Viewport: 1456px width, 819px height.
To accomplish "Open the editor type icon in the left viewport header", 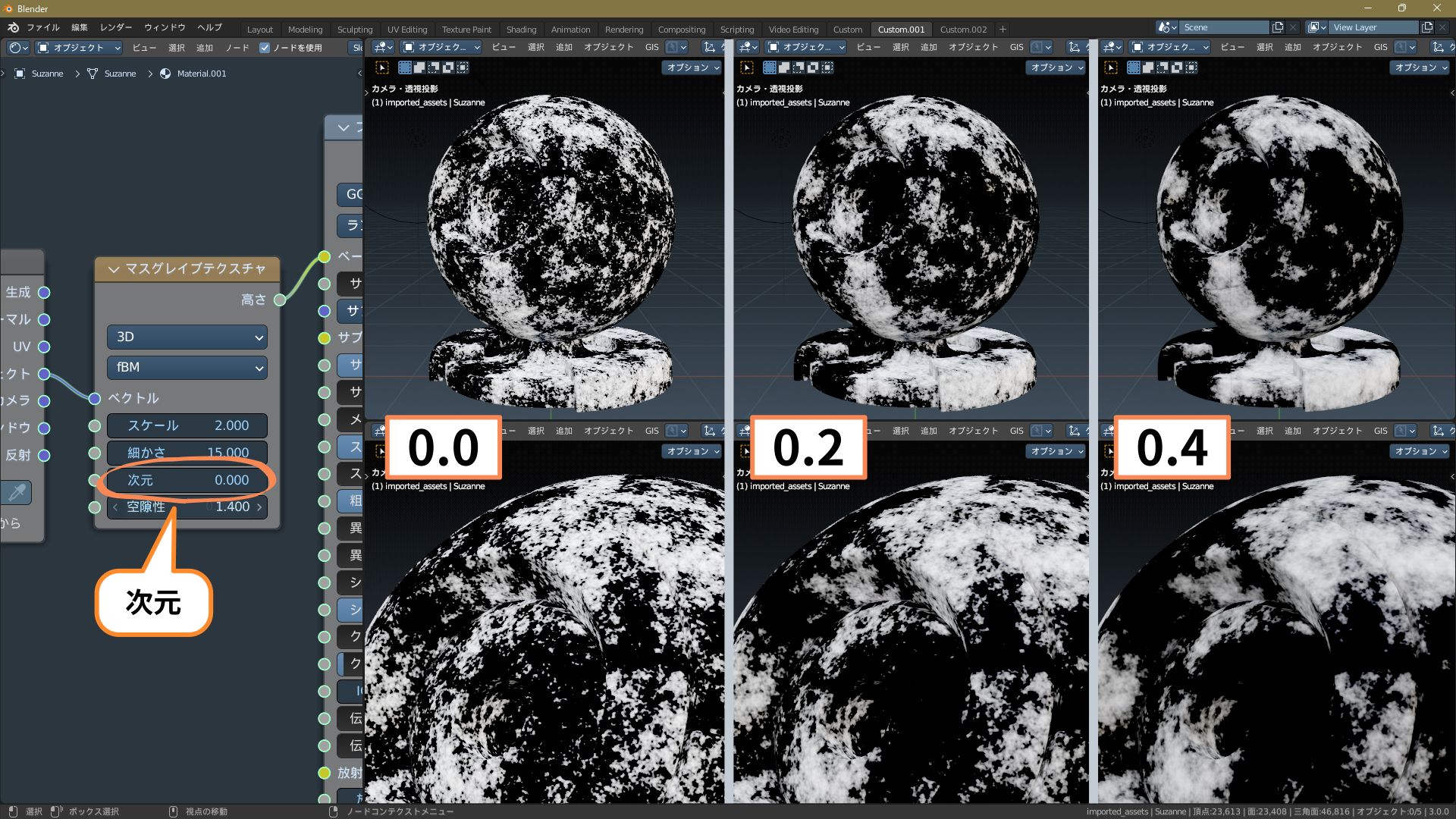I will click(x=382, y=47).
